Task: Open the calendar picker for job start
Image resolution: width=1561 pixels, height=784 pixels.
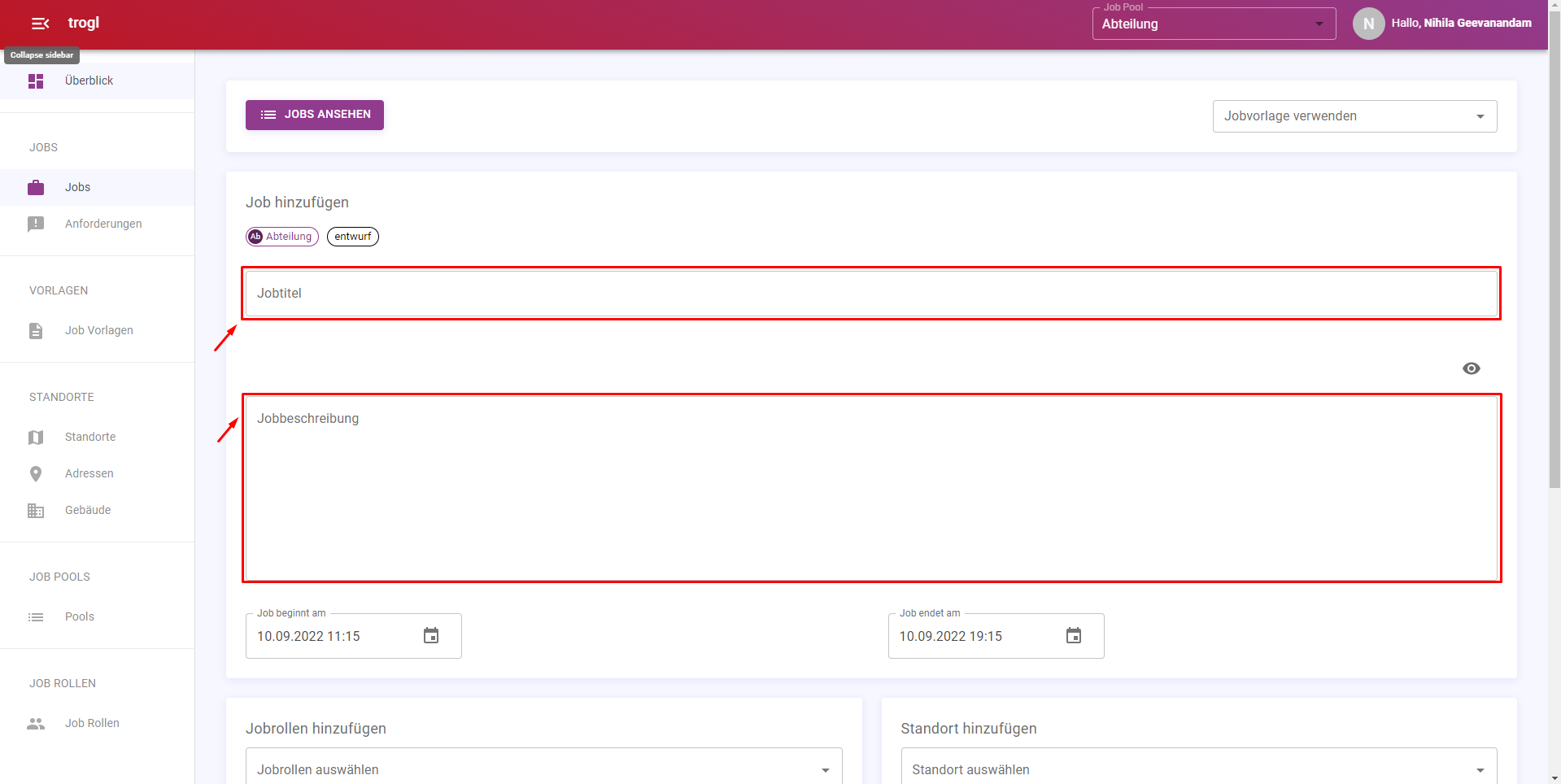Action: click(x=431, y=636)
